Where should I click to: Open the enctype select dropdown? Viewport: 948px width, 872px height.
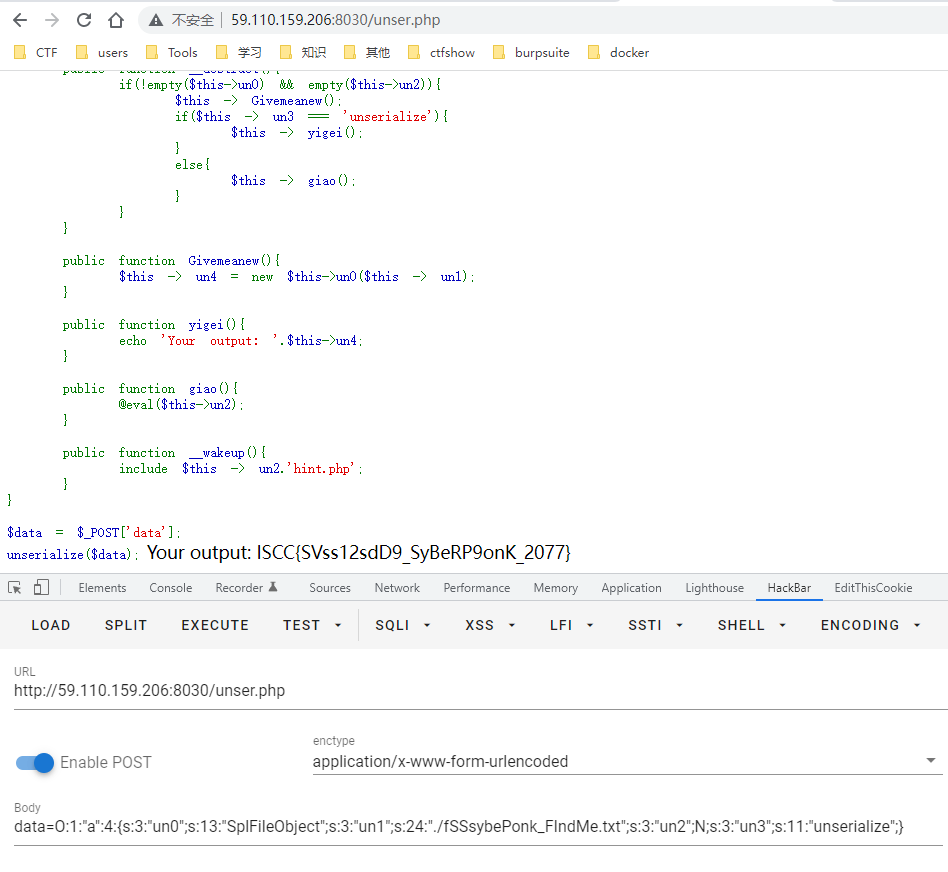pos(627,761)
